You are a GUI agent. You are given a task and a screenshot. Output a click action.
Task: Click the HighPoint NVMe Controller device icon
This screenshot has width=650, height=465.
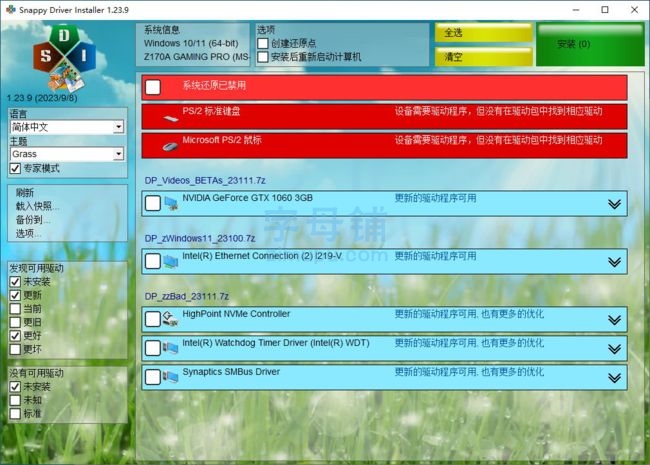170,319
